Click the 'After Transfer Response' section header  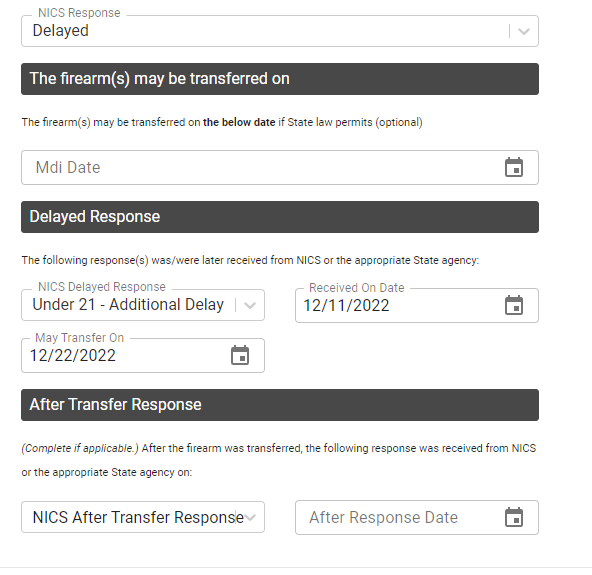(280, 405)
